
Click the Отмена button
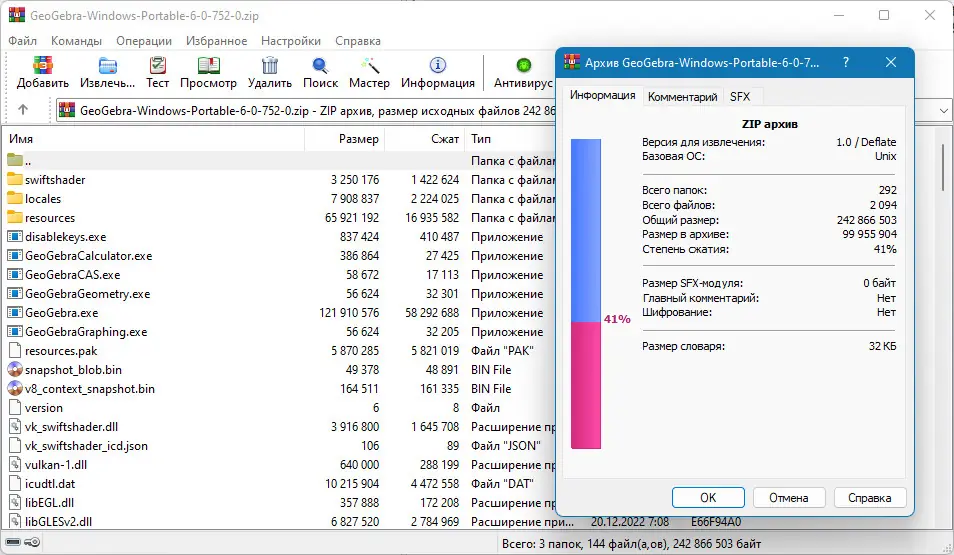click(x=789, y=498)
